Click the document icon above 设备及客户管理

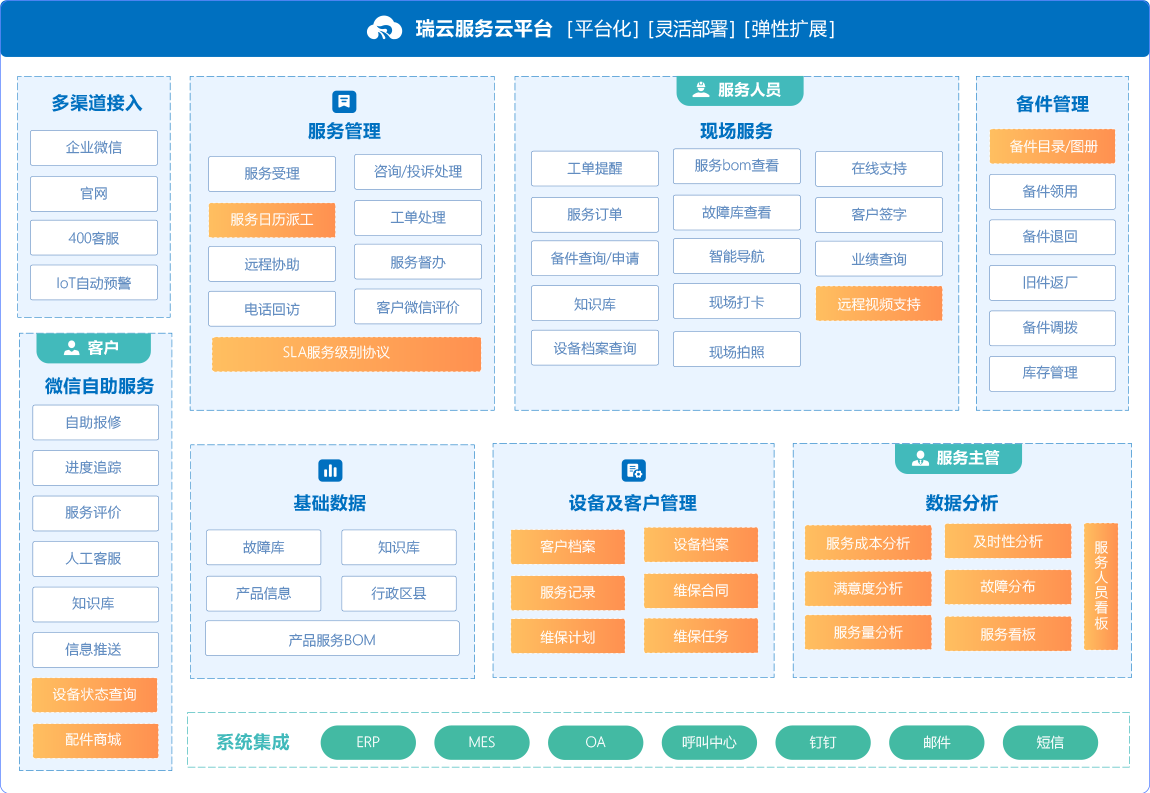(634, 470)
